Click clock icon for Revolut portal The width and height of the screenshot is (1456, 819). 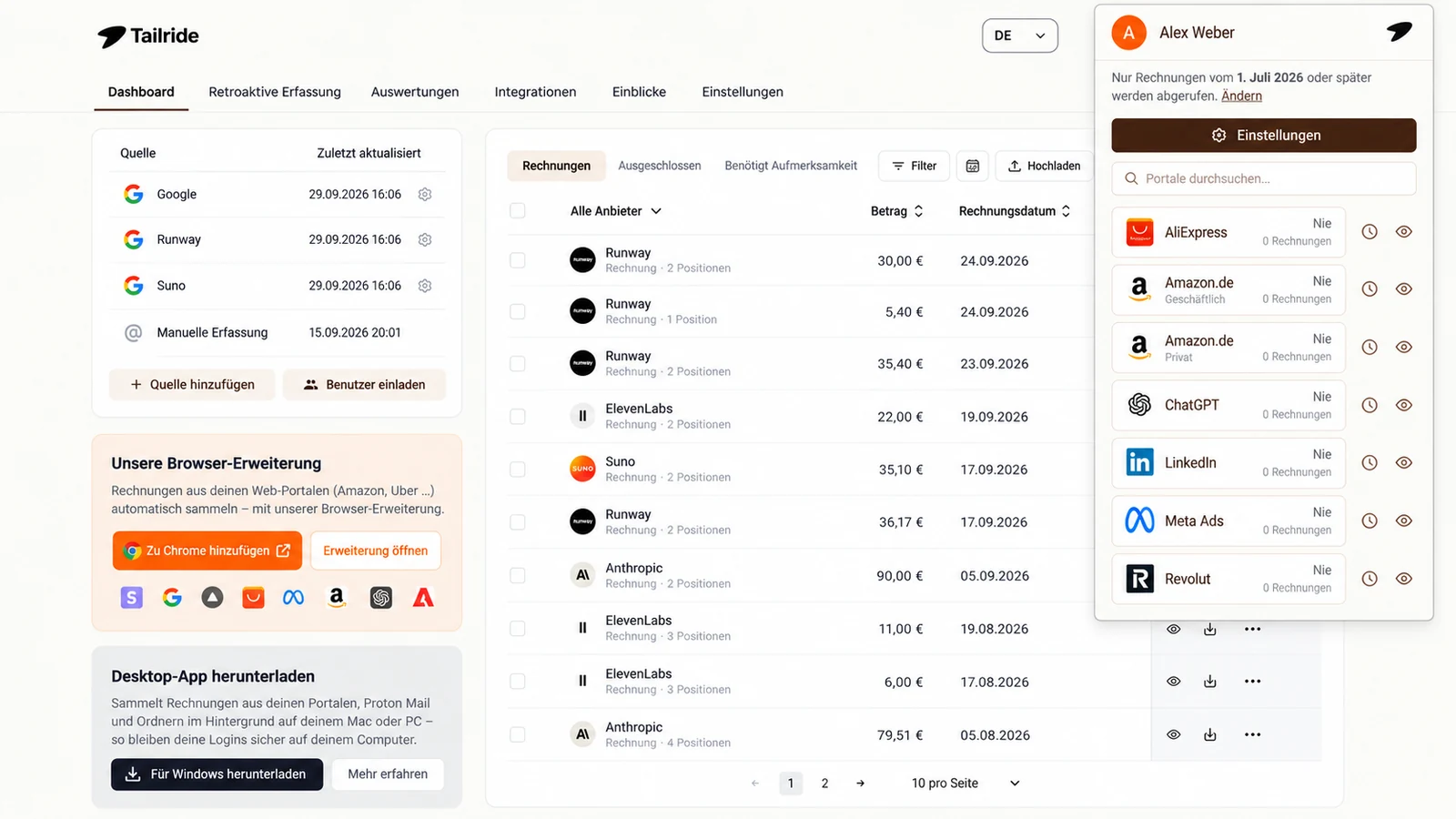(1370, 579)
